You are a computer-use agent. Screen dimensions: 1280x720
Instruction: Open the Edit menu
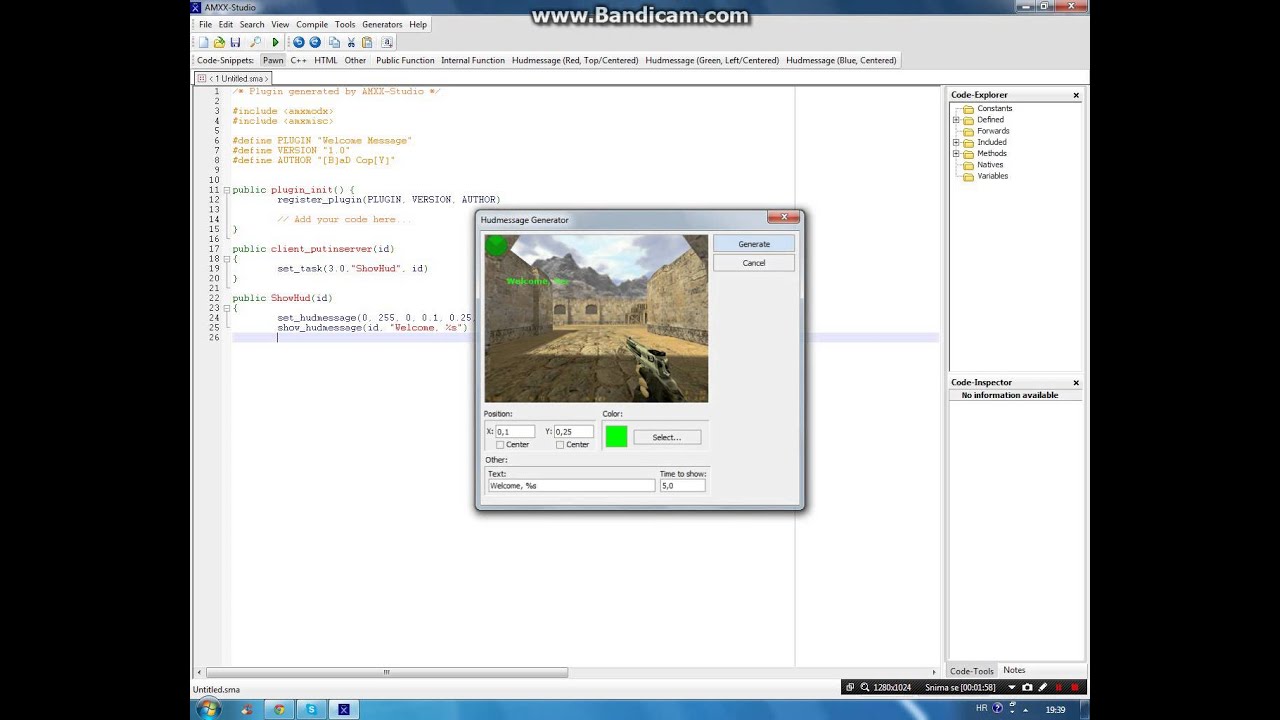[x=226, y=24]
